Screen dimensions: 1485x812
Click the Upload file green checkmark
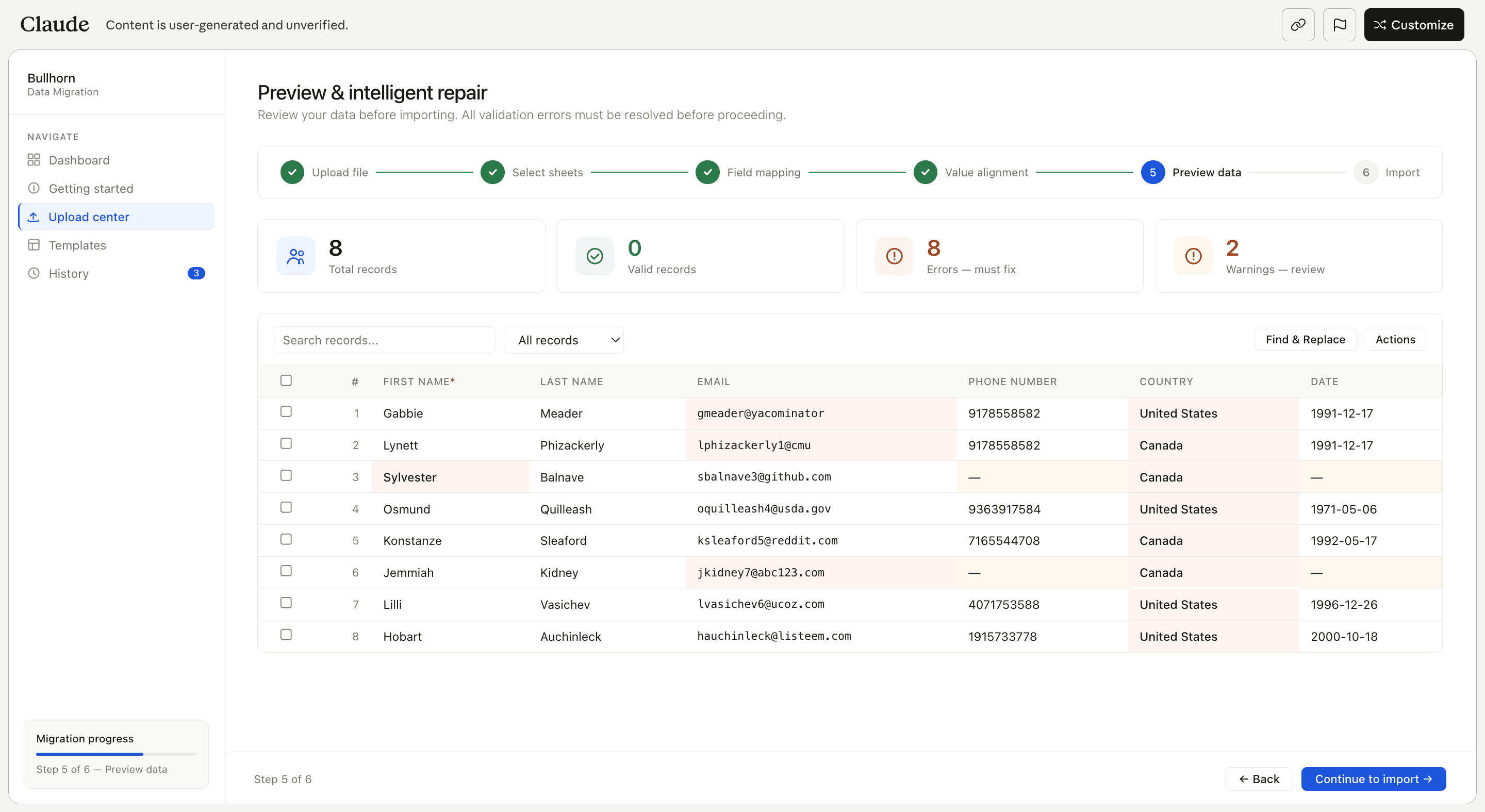(x=292, y=172)
